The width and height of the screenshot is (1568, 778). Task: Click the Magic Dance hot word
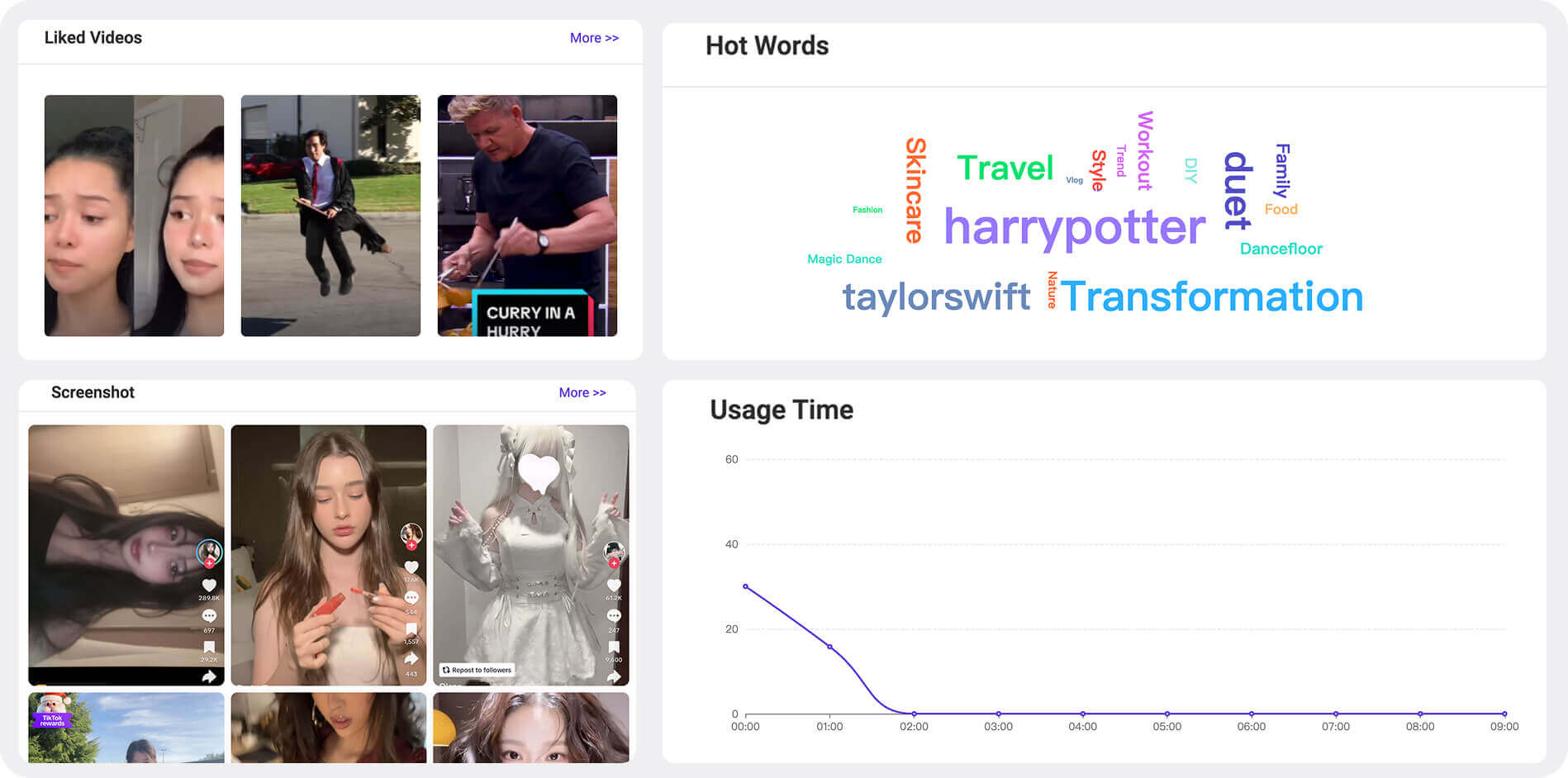844,259
